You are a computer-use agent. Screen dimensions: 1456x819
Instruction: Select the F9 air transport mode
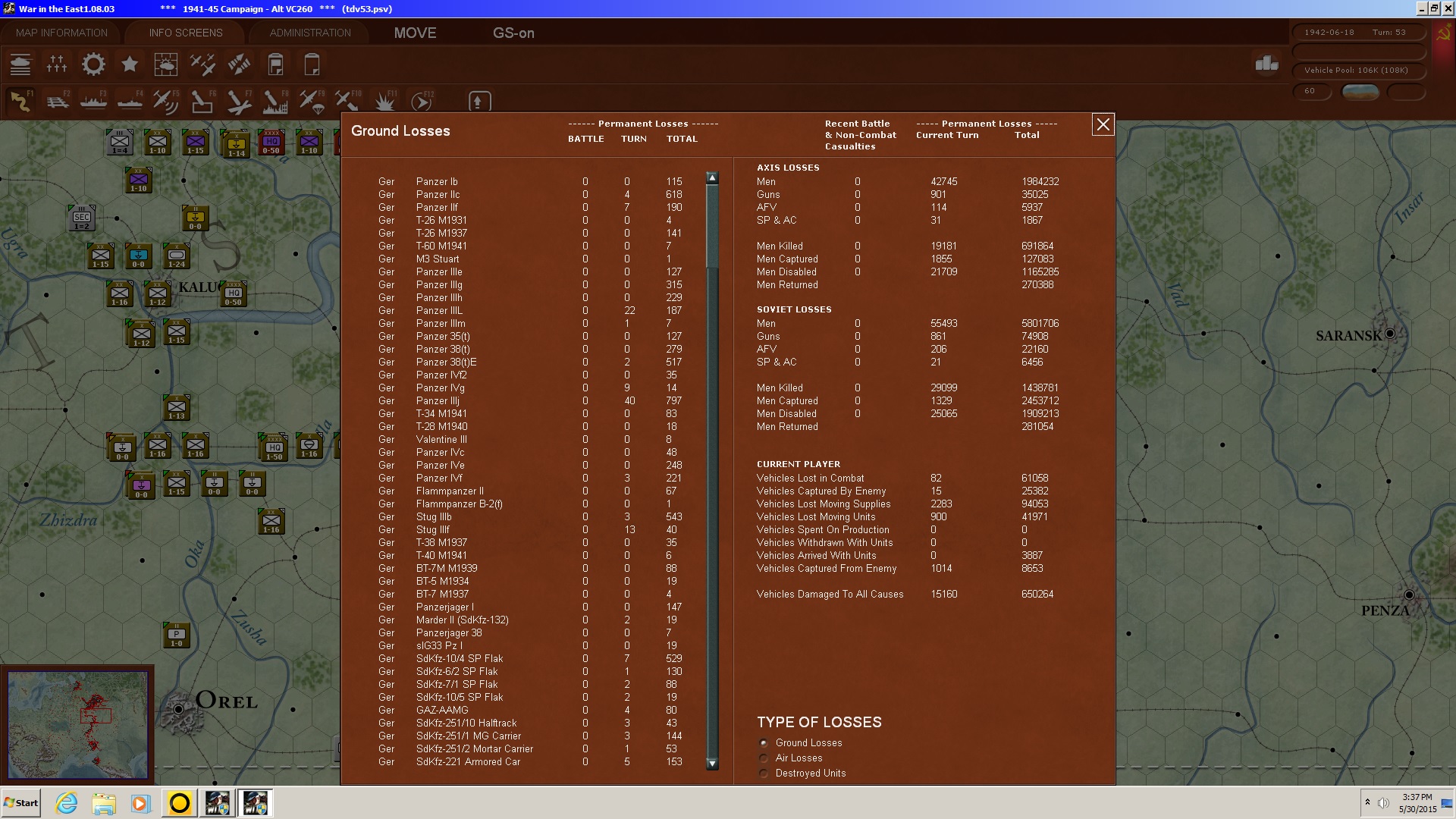(312, 101)
